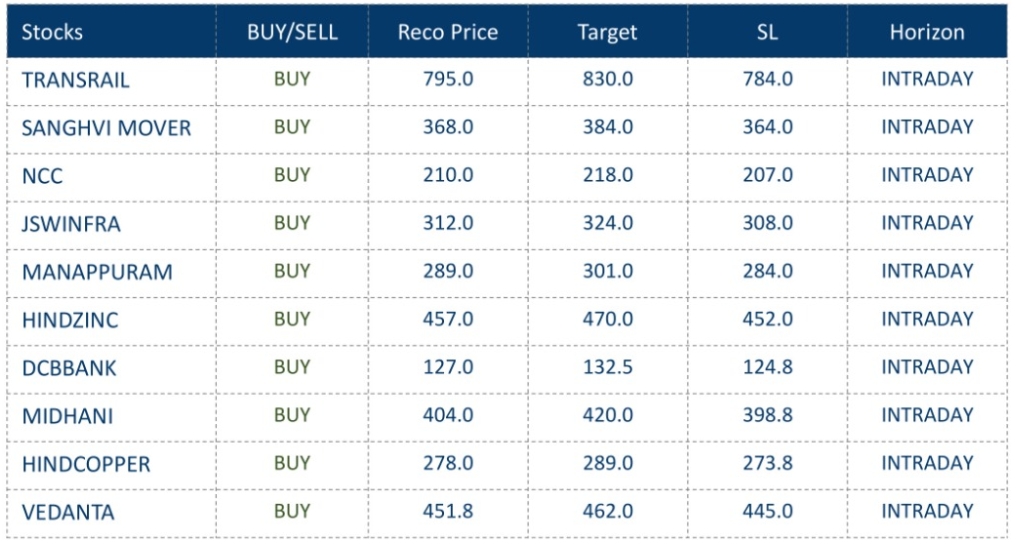Click TRANSRAIL's target price 830.0
1017x545 pixels.
pyautogui.click(x=608, y=79)
